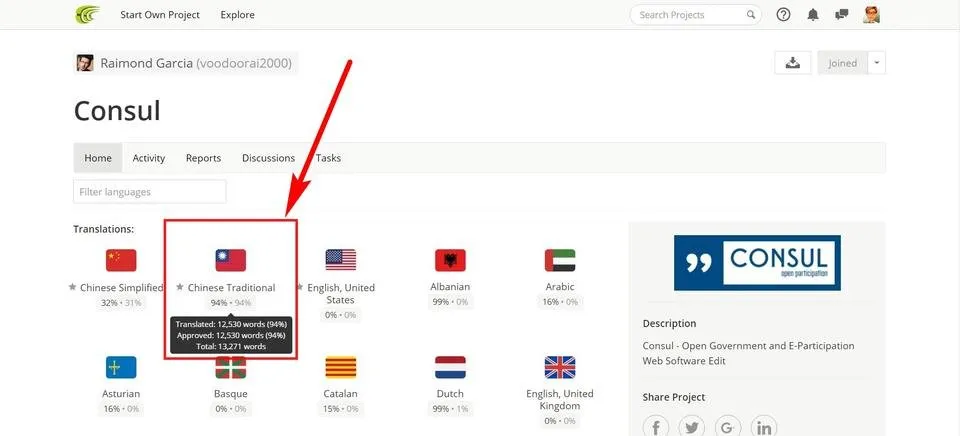
Task: Expand the Joined dropdown arrow
Action: (x=877, y=62)
